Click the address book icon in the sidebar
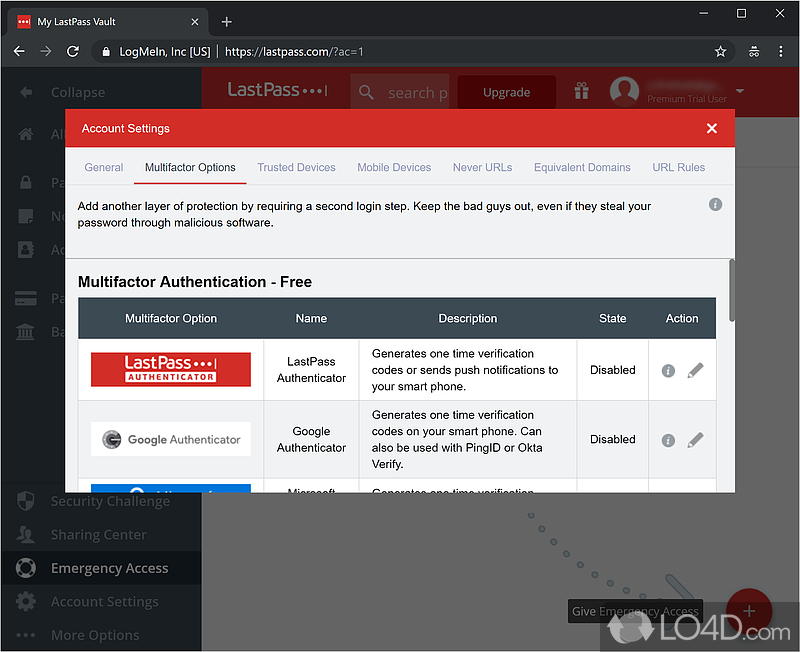800x652 pixels. point(26,249)
